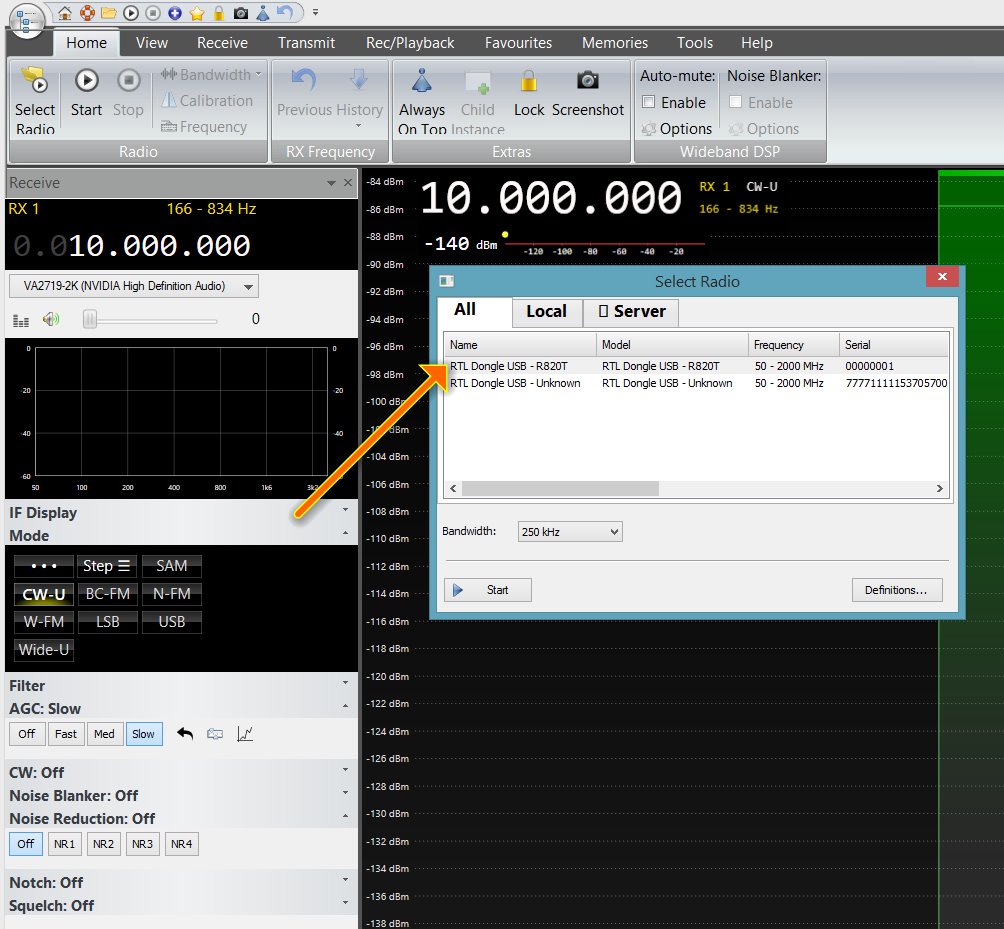1004x929 pixels.
Task: Open the Transmit ribbon tab
Action: point(306,43)
